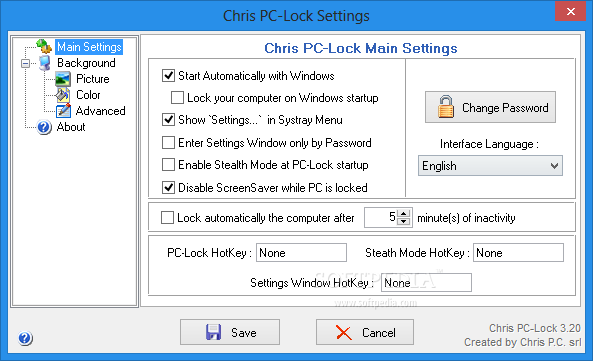Increase inactivity minutes with up arrow
The image size is (593, 361).
click(x=404, y=214)
